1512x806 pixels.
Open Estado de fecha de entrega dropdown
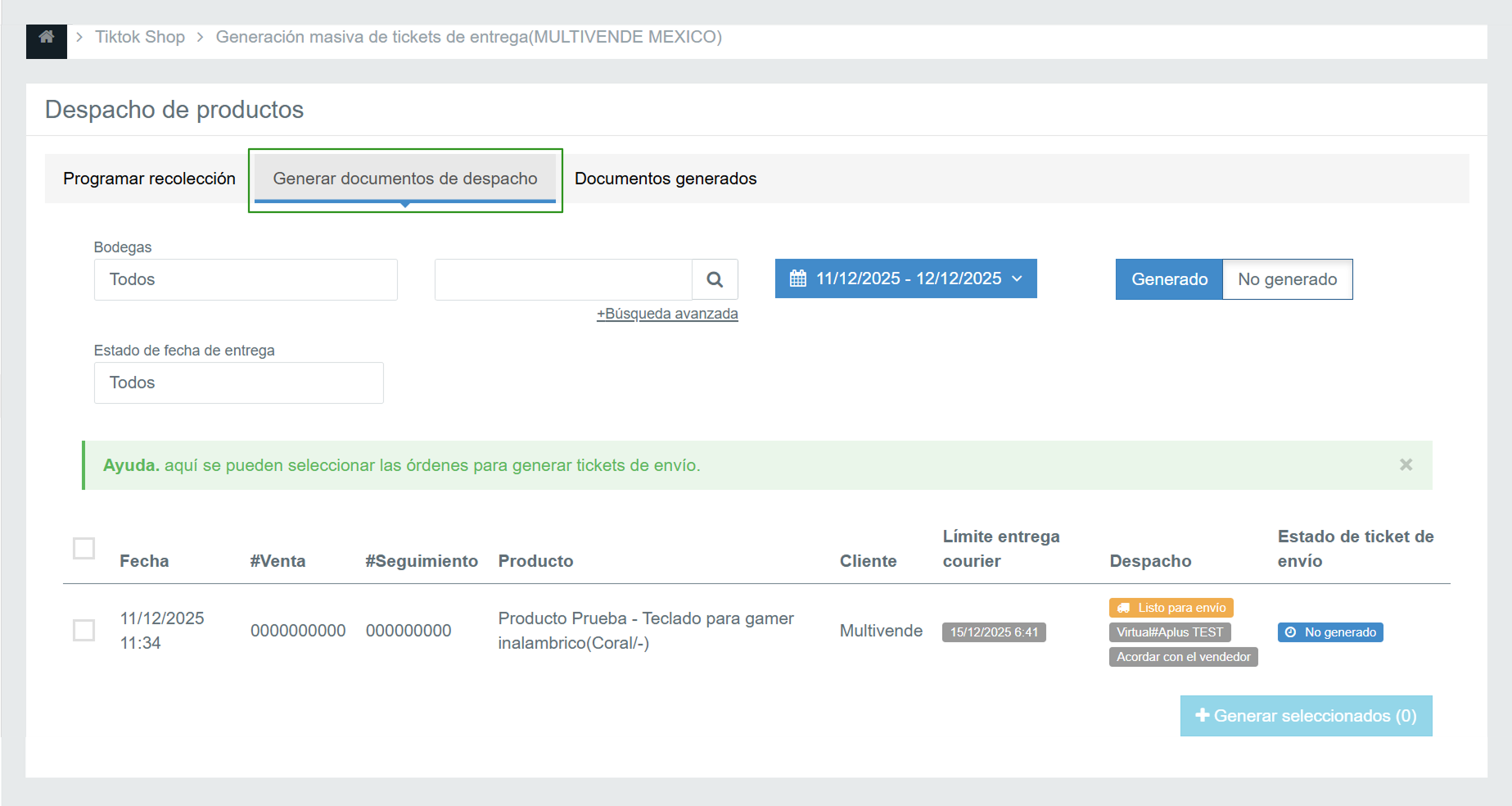[x=238, y=383]
